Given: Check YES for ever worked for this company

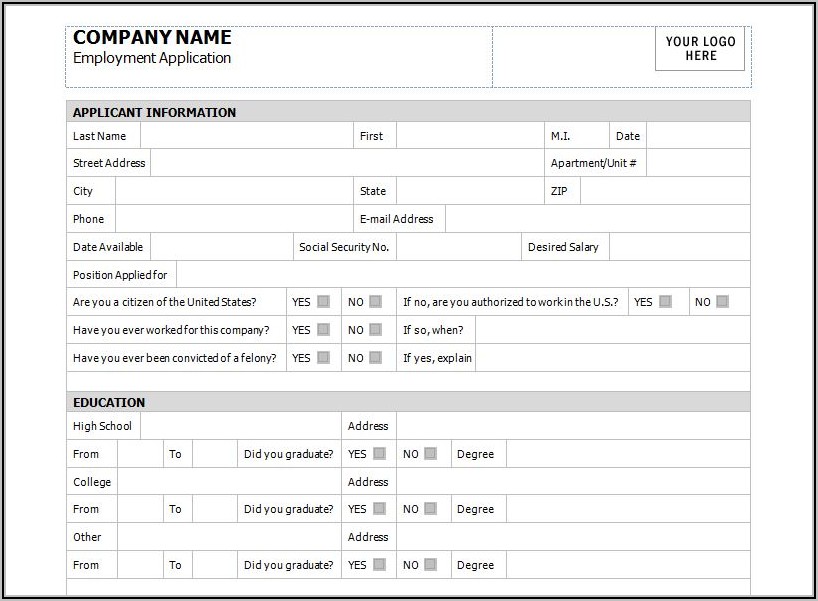Looking at the screenshot, I should click(324, 329).
